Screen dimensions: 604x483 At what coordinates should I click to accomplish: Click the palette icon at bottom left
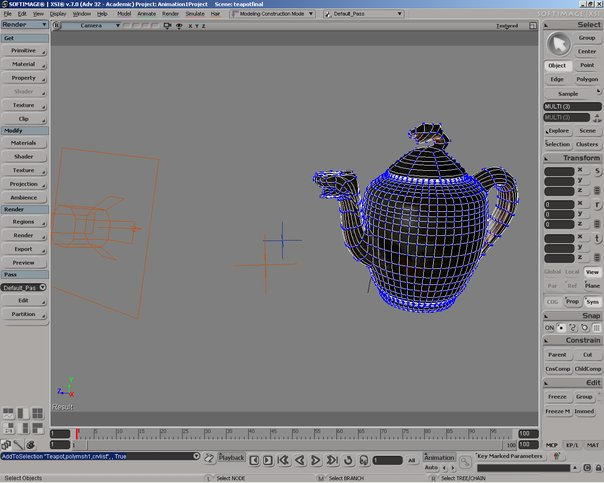30,445
